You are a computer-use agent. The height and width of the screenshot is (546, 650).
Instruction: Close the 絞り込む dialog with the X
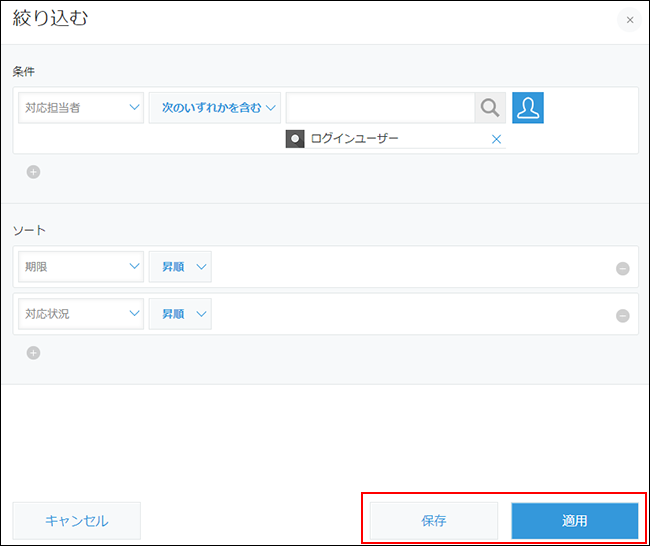tap(629, 20)
